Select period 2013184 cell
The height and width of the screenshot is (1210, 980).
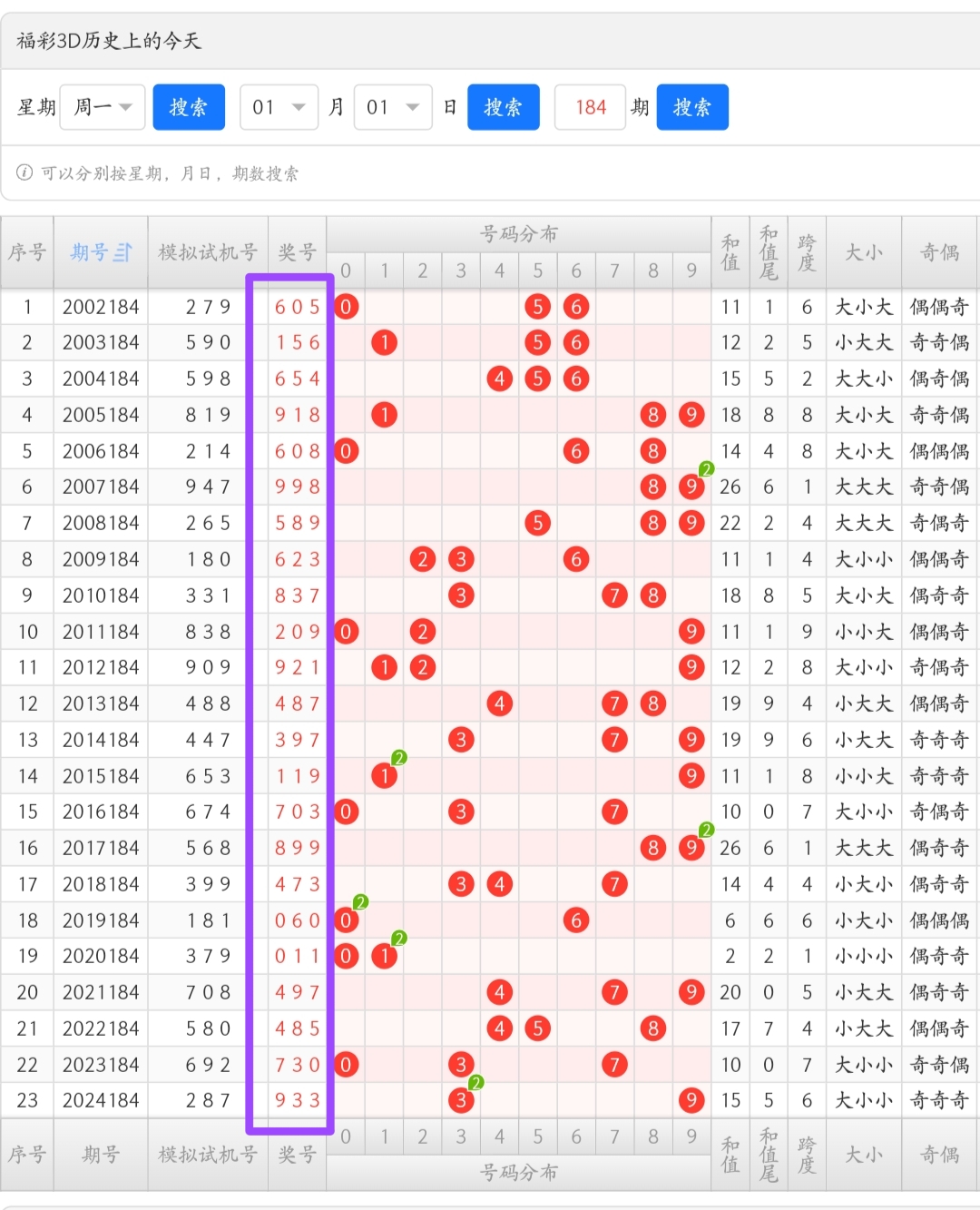pyautogui.click(x=101, y=703)
